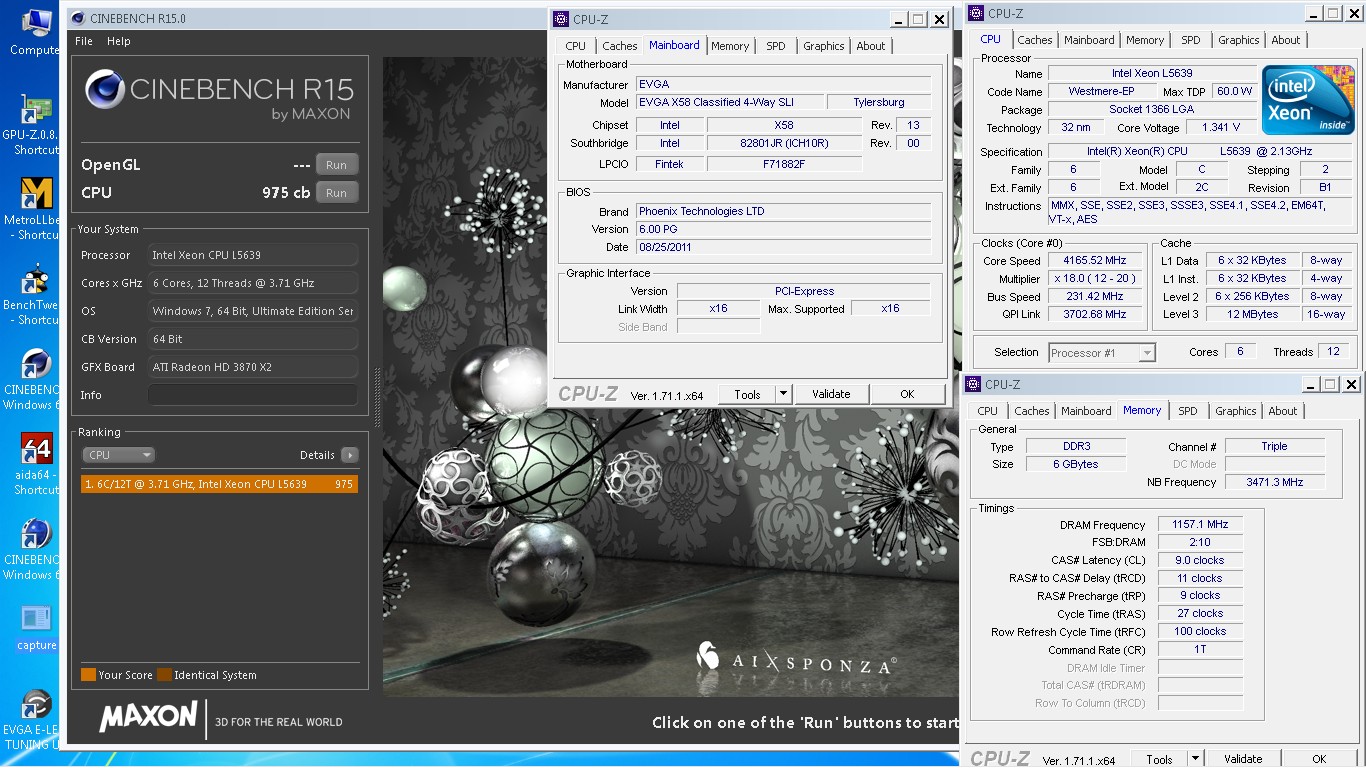The width and height of the screenshot is (1366, 768).
Task: Open the CPU ranking type dropdown
Action: (119, 455)
